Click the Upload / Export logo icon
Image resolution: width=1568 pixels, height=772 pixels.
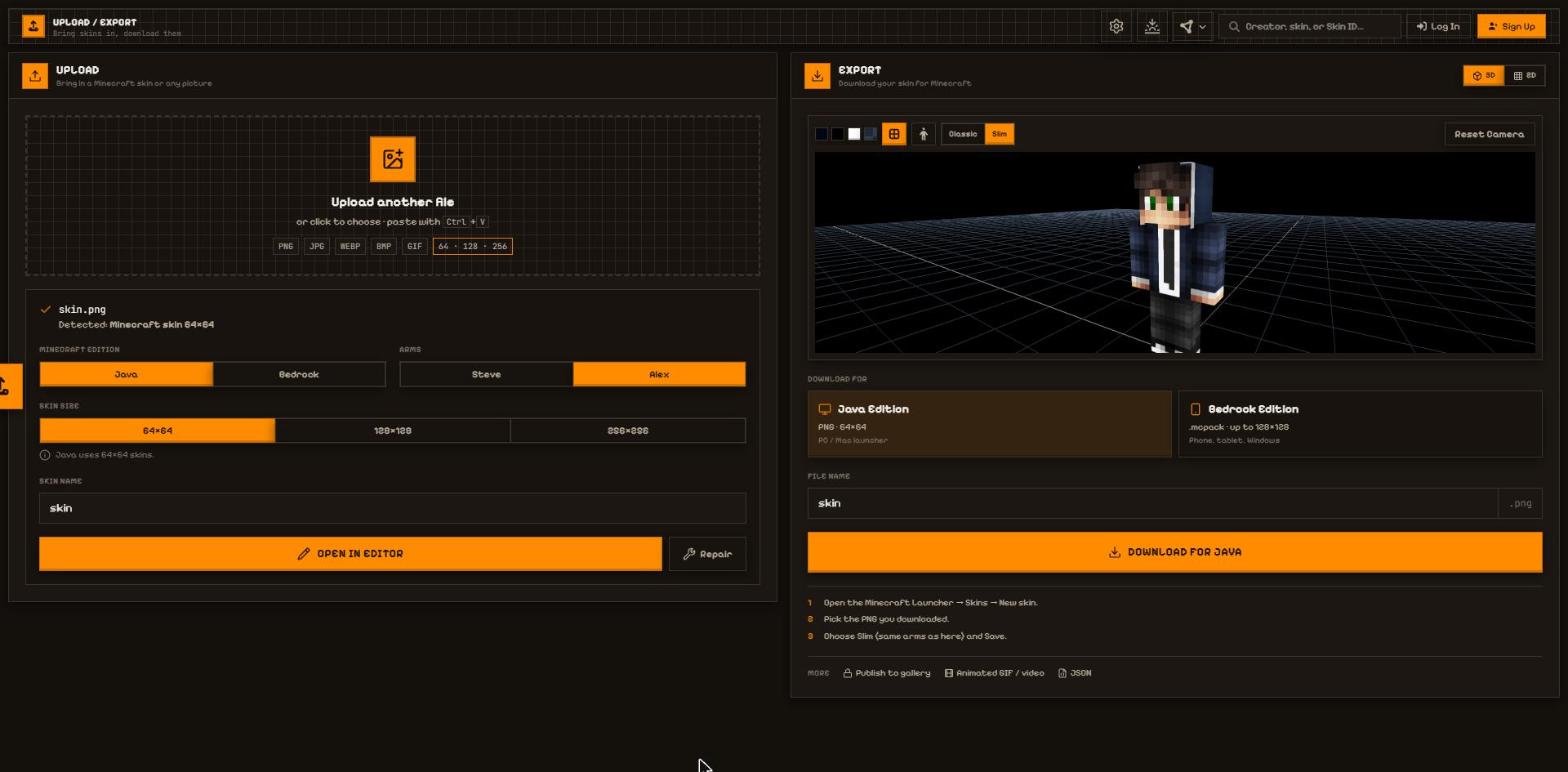click(x=33, y=26)
